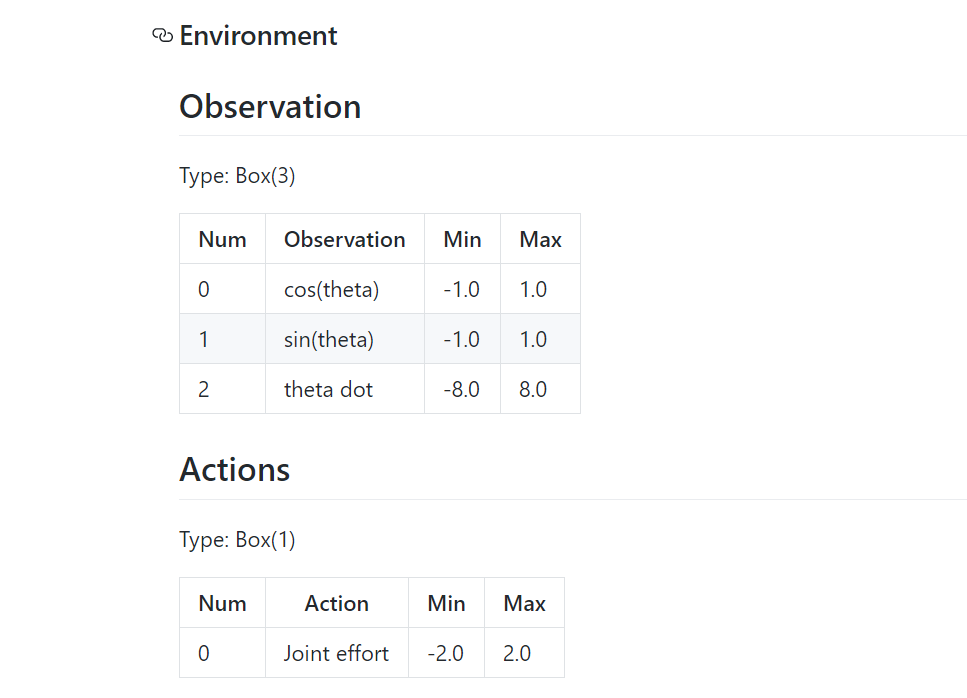Click the 8.0 maximum value cell
967x698 pixels.
tap(540, 389)
